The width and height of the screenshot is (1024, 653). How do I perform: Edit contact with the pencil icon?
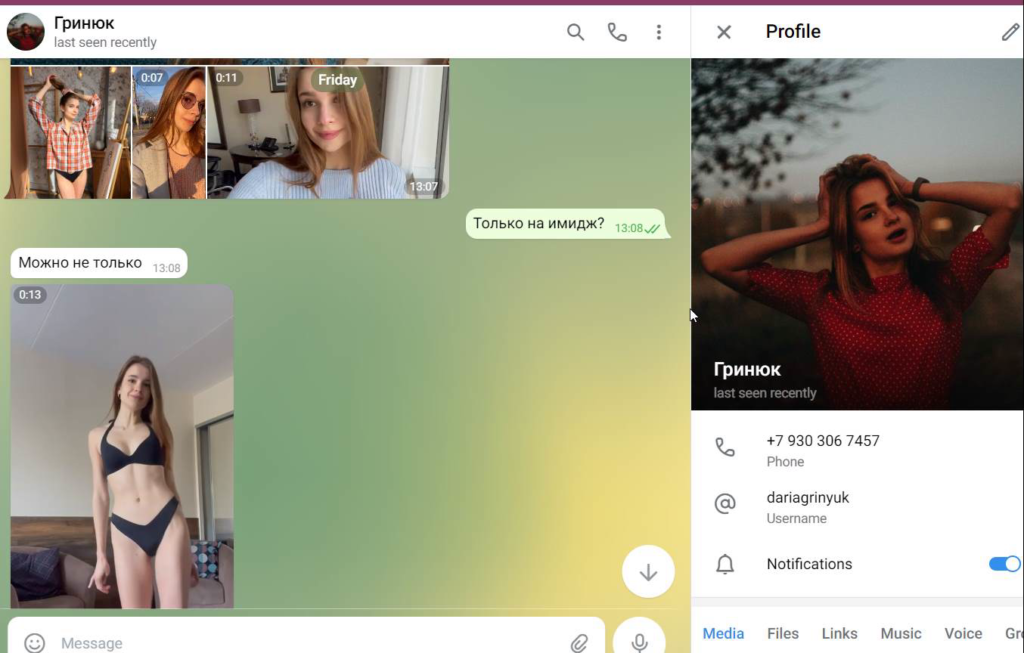point(1010,32)
